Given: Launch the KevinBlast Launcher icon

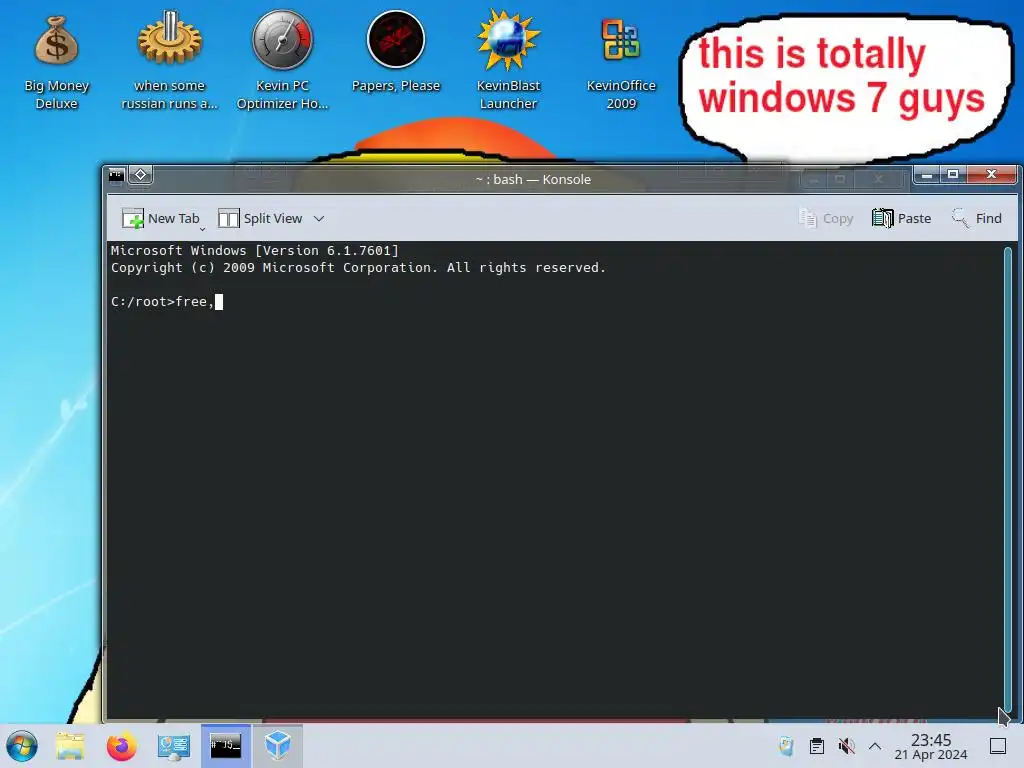Looking at the screenshot, I should coord(508,60).
